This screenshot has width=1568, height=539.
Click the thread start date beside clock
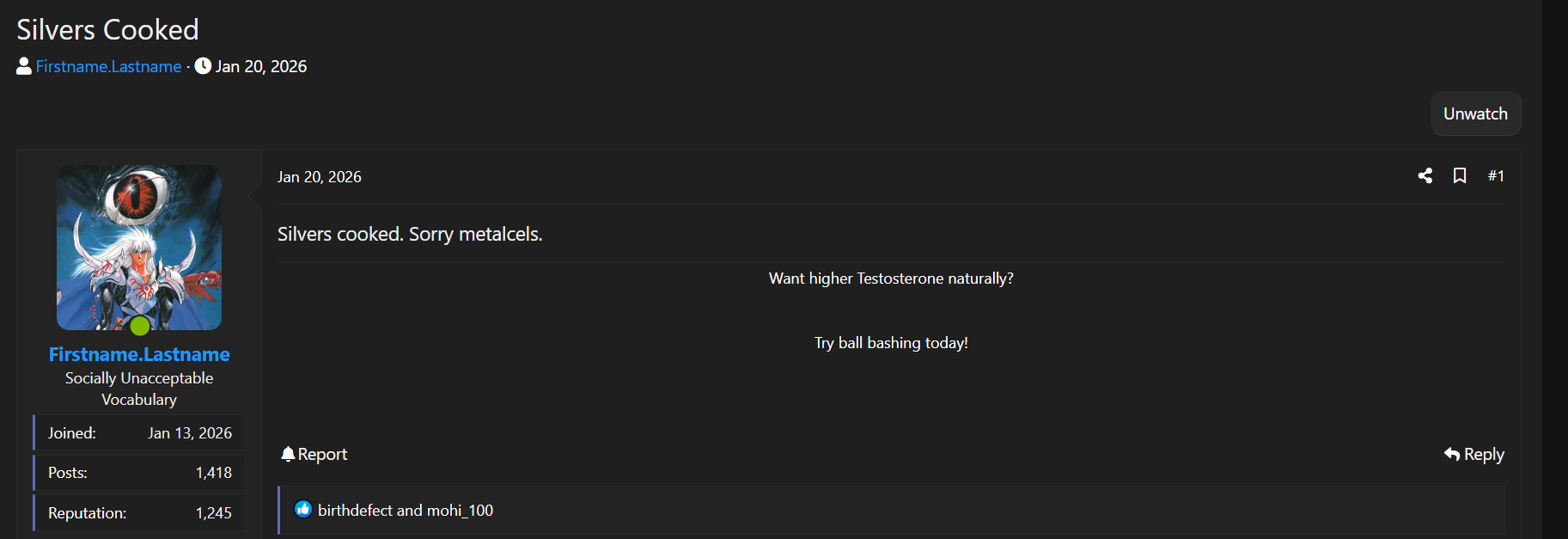(x=260, y=66)
